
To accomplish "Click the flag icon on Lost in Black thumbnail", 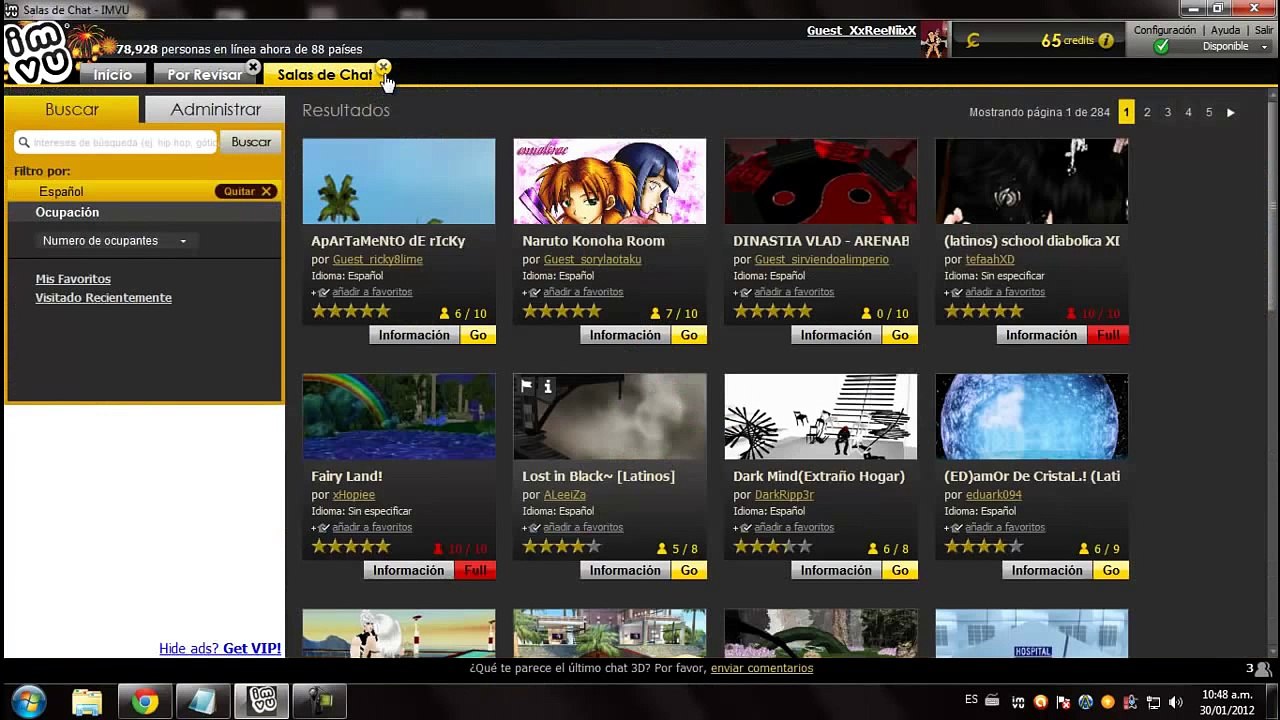I will coord(527,387).
